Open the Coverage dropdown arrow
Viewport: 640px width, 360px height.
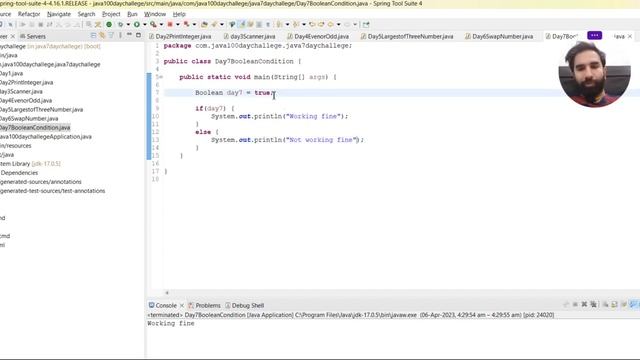tap(161, 24)
